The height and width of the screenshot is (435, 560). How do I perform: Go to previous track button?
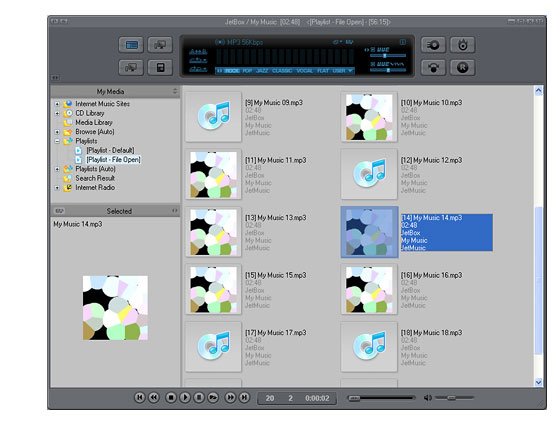pyautogui.click(x=140, y=397)
